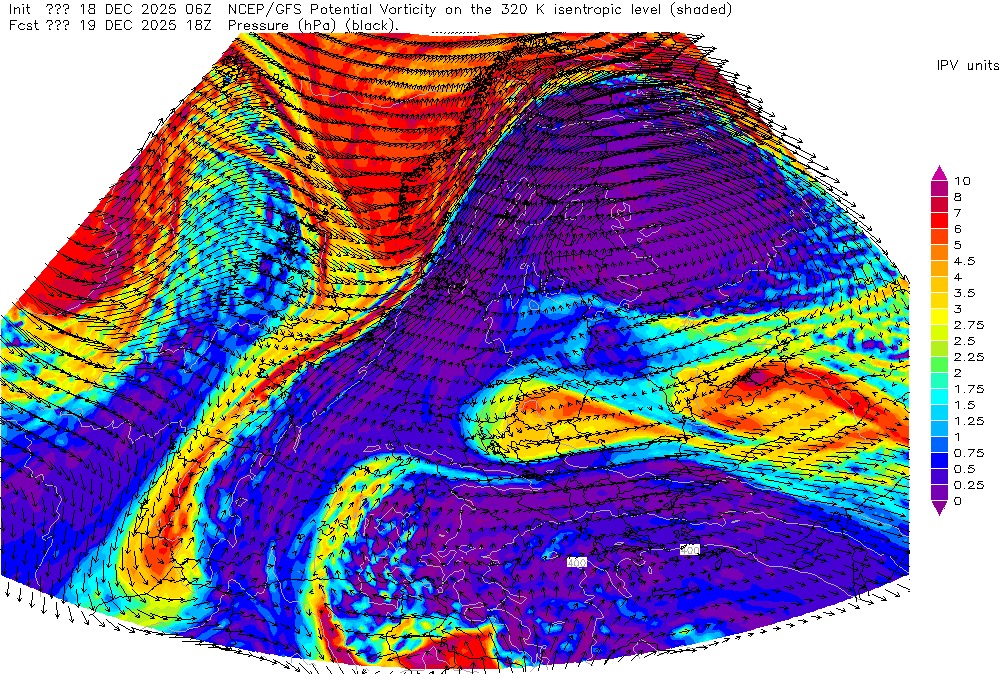Select the blue swatch between 0.5 and 0.75
1000x680 pixels.
pos(939,460)
